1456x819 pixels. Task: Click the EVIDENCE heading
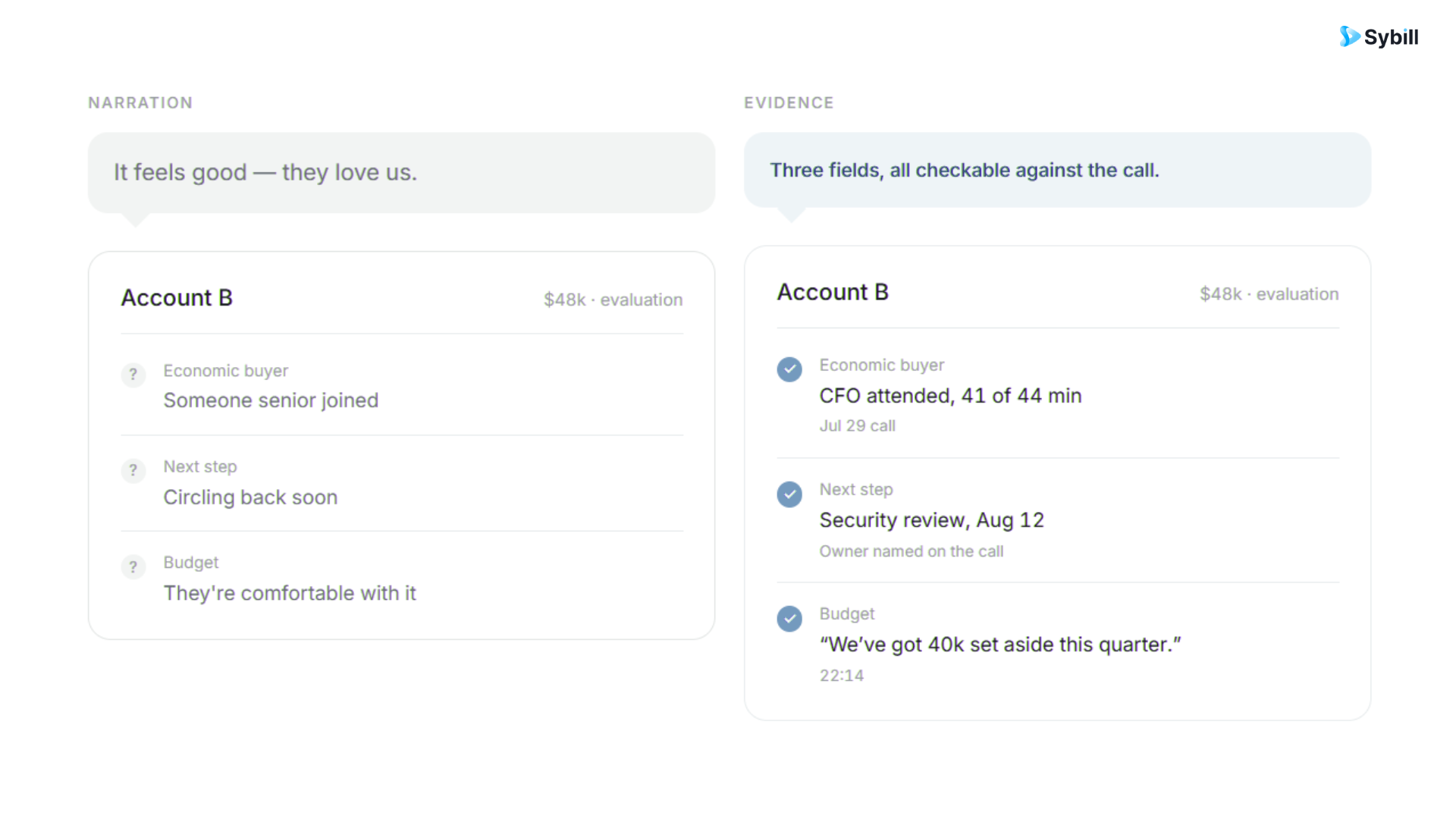(x=789, y=103)
